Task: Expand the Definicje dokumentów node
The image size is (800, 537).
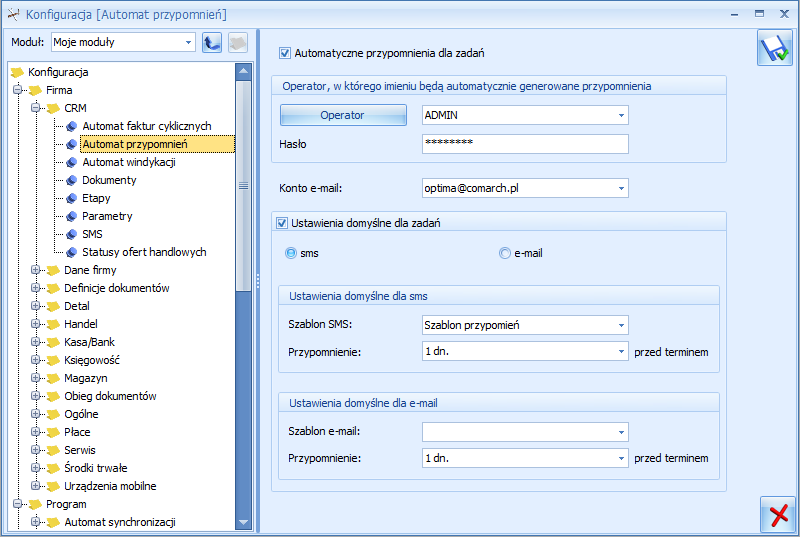Action: (x=35, y=288)
